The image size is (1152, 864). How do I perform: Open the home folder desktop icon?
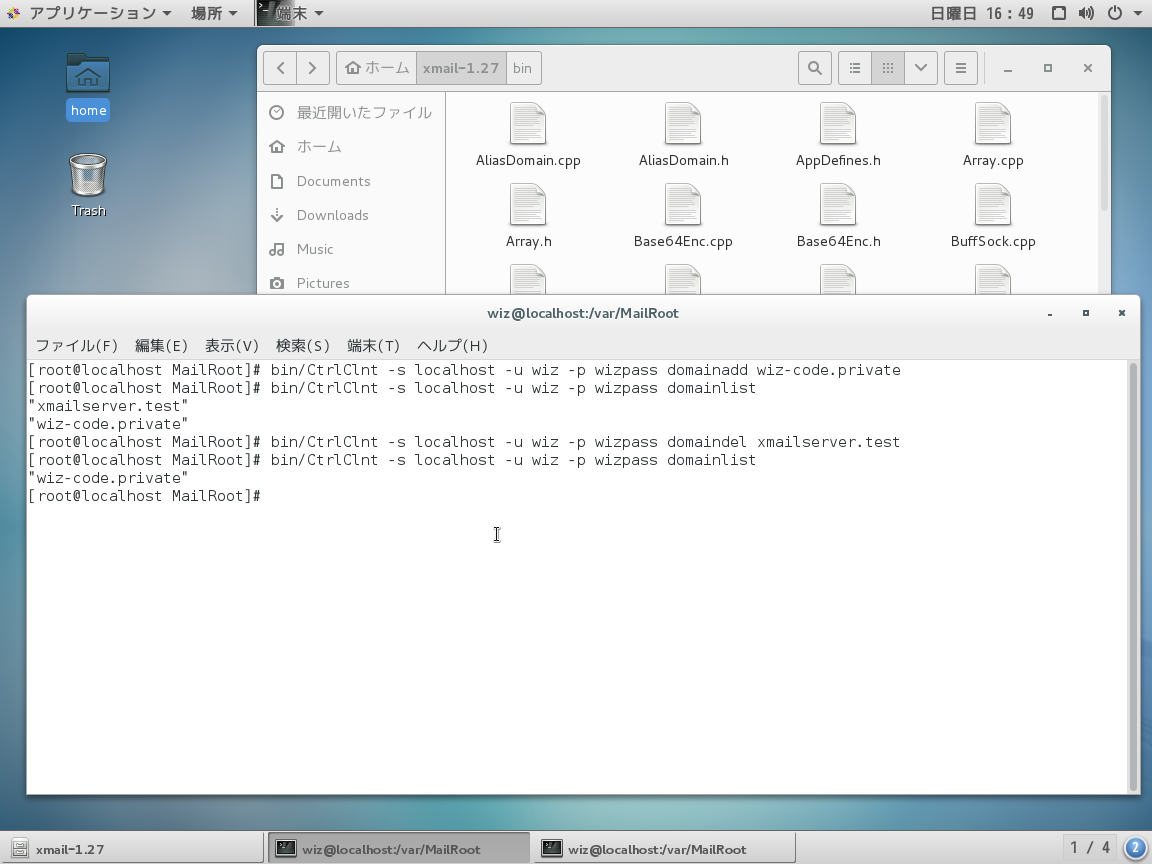tap(87, 86)
